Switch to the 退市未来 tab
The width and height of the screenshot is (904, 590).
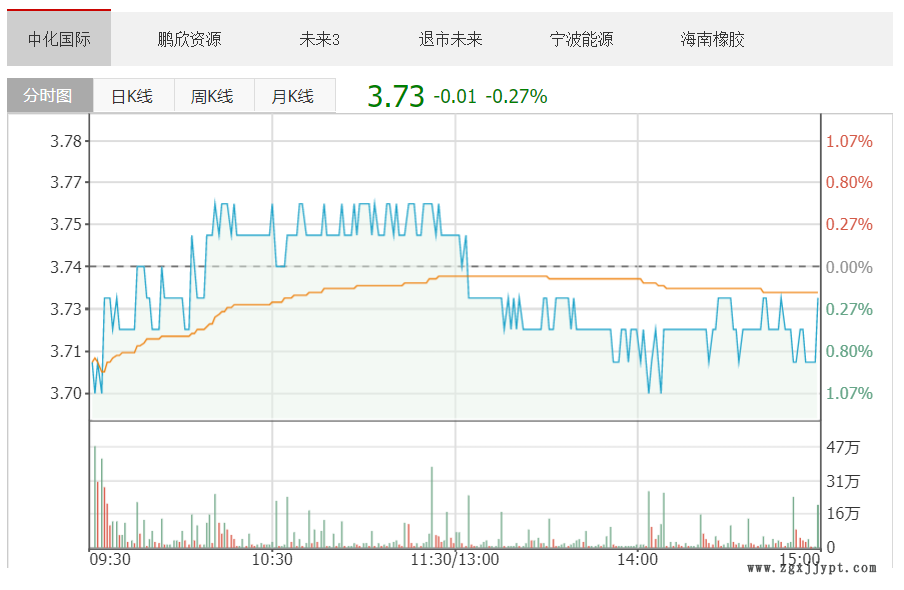(x=450, y=39)
